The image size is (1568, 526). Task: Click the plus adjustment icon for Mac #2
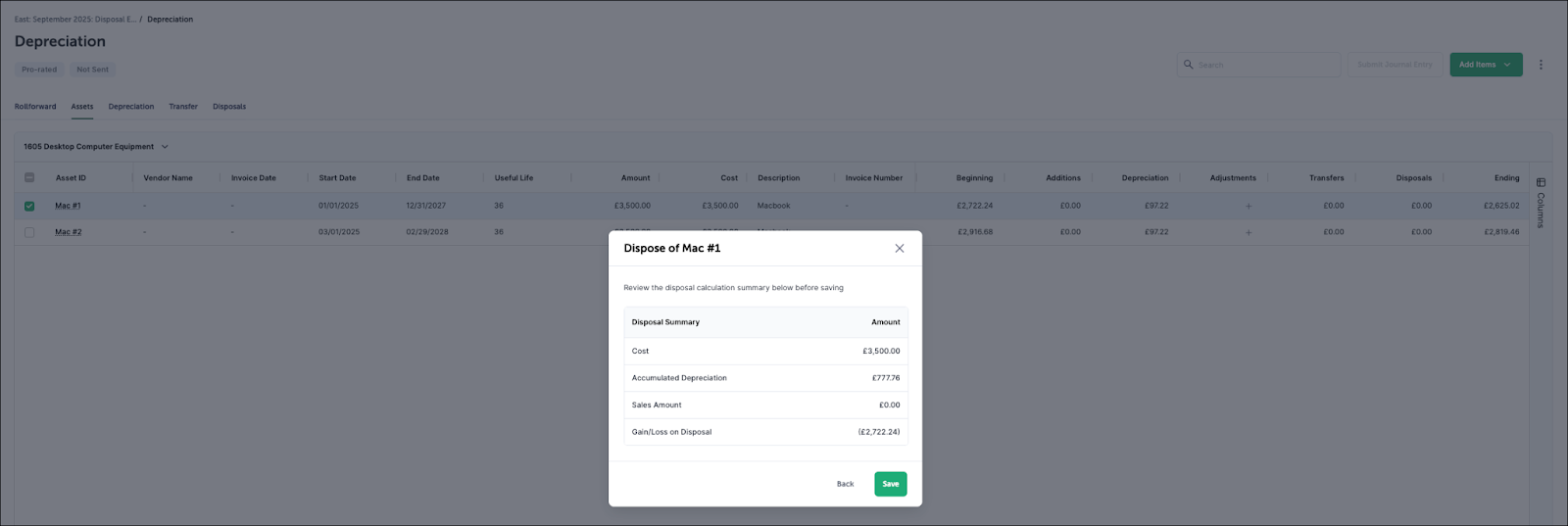[x=1248, y=232]
